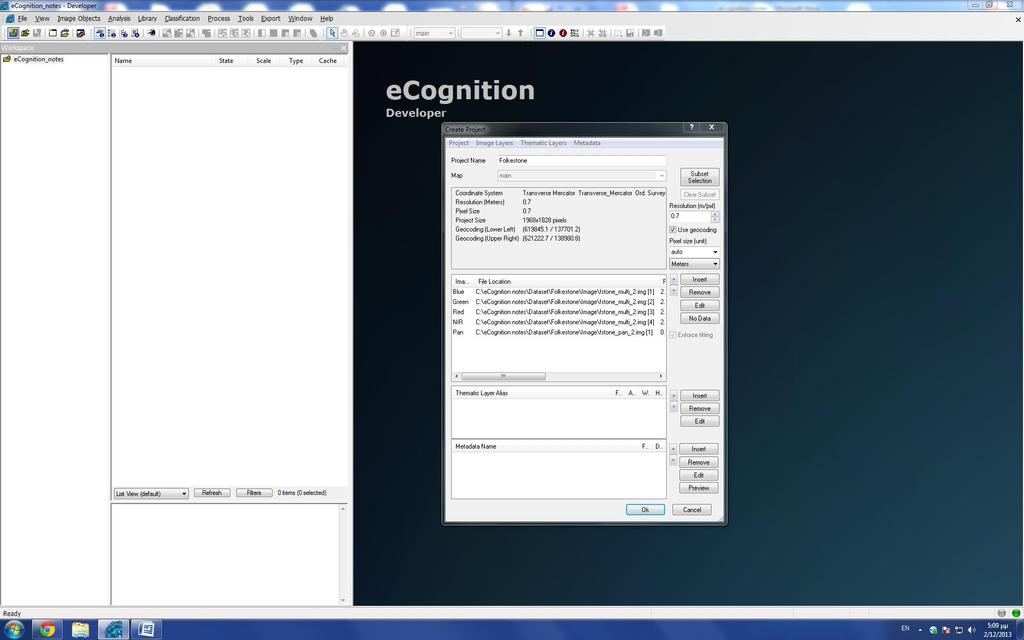Open the Process menu

click(219, 18)
